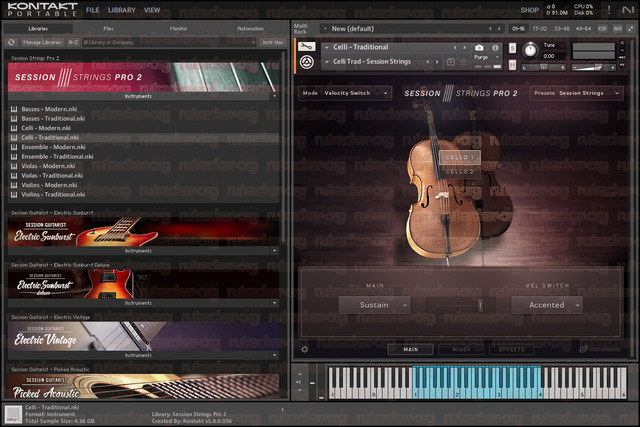Image resolution: width=640 pixels, height=427 pixels.
Task: Minimize the rack view icon
Action: (x=631, y=29)
